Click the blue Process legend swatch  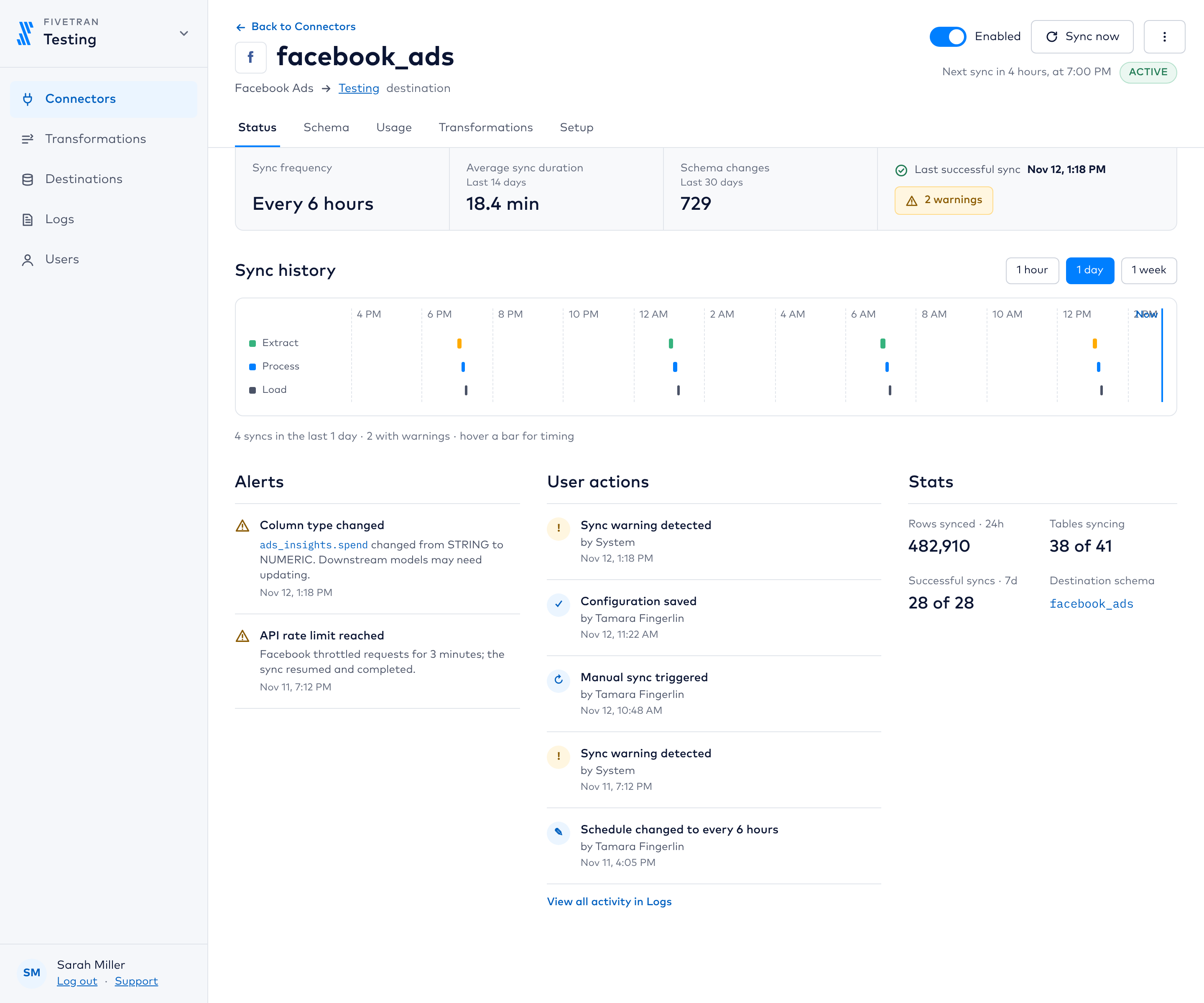pos(252,367)
